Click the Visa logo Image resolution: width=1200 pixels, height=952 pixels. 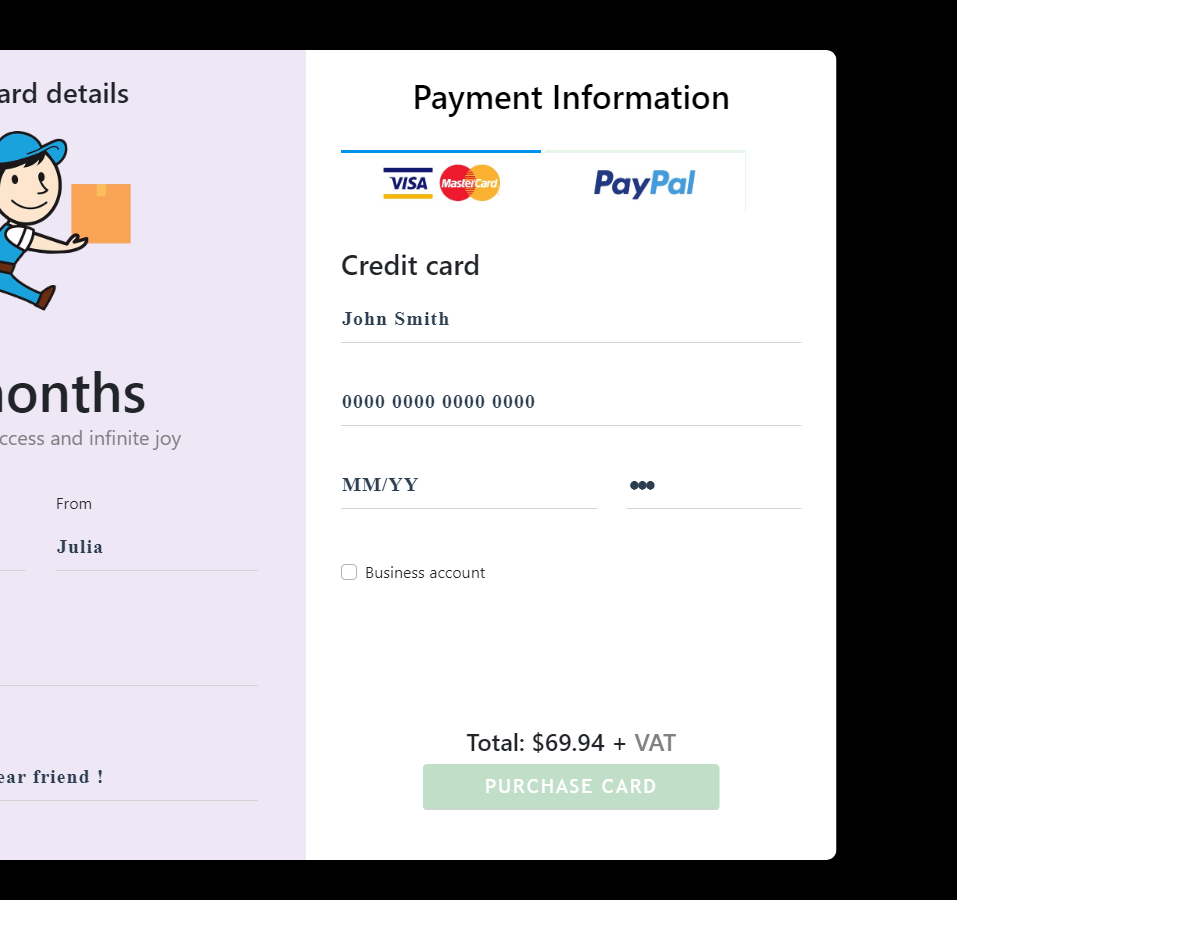(408, 183)
